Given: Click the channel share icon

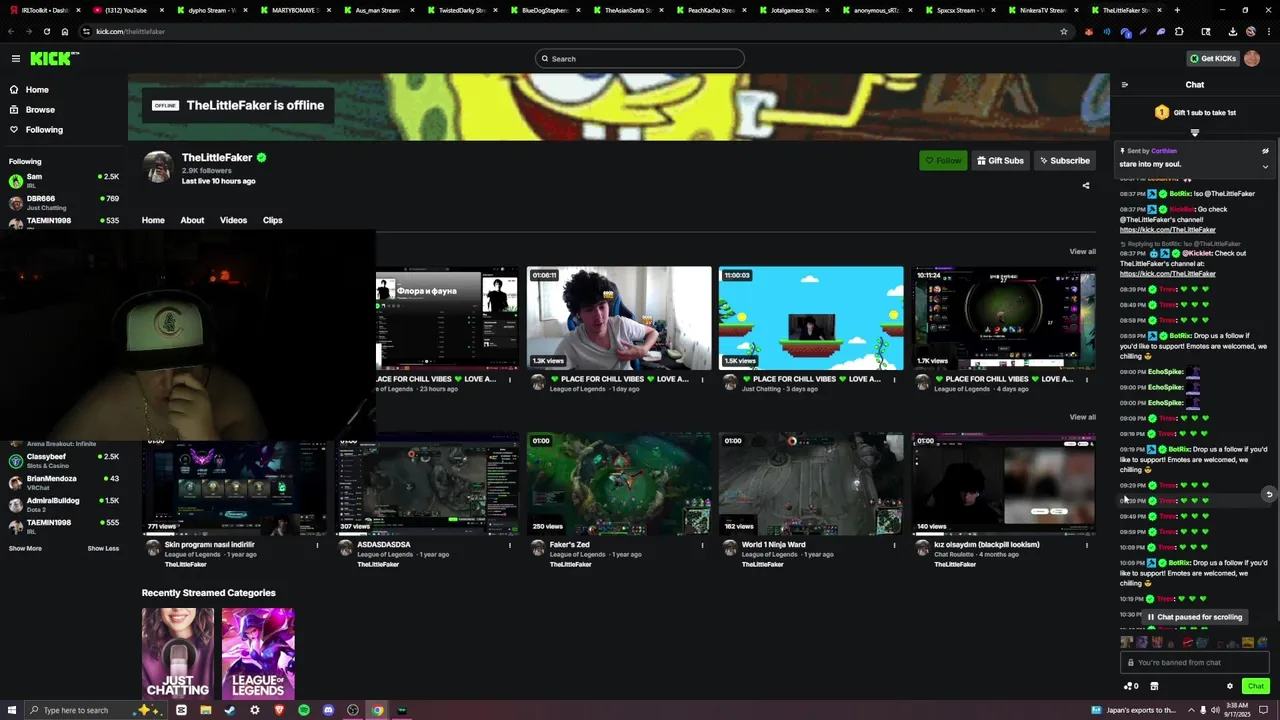Looking at the screenshot, I should pos(1086,185).
